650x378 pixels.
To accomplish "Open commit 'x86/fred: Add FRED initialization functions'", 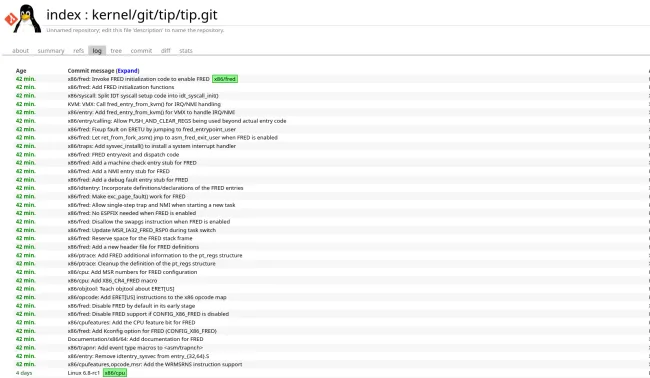I will [x=121, y=87].
